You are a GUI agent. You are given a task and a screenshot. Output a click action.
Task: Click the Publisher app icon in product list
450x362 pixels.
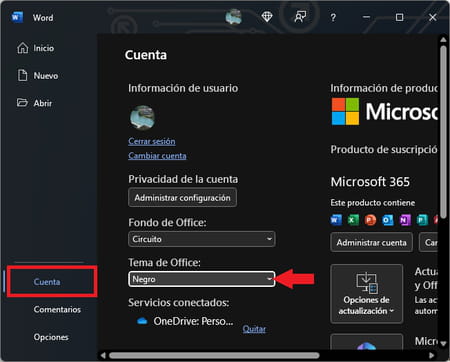coord(422,220)
